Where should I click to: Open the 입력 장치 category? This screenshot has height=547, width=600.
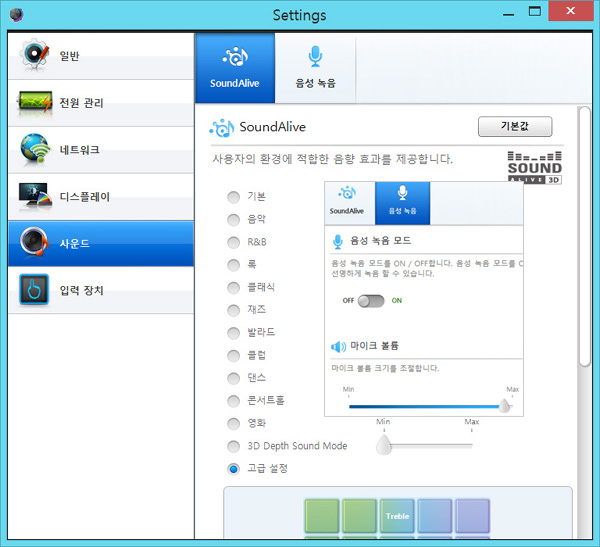(x=101, y=291)
